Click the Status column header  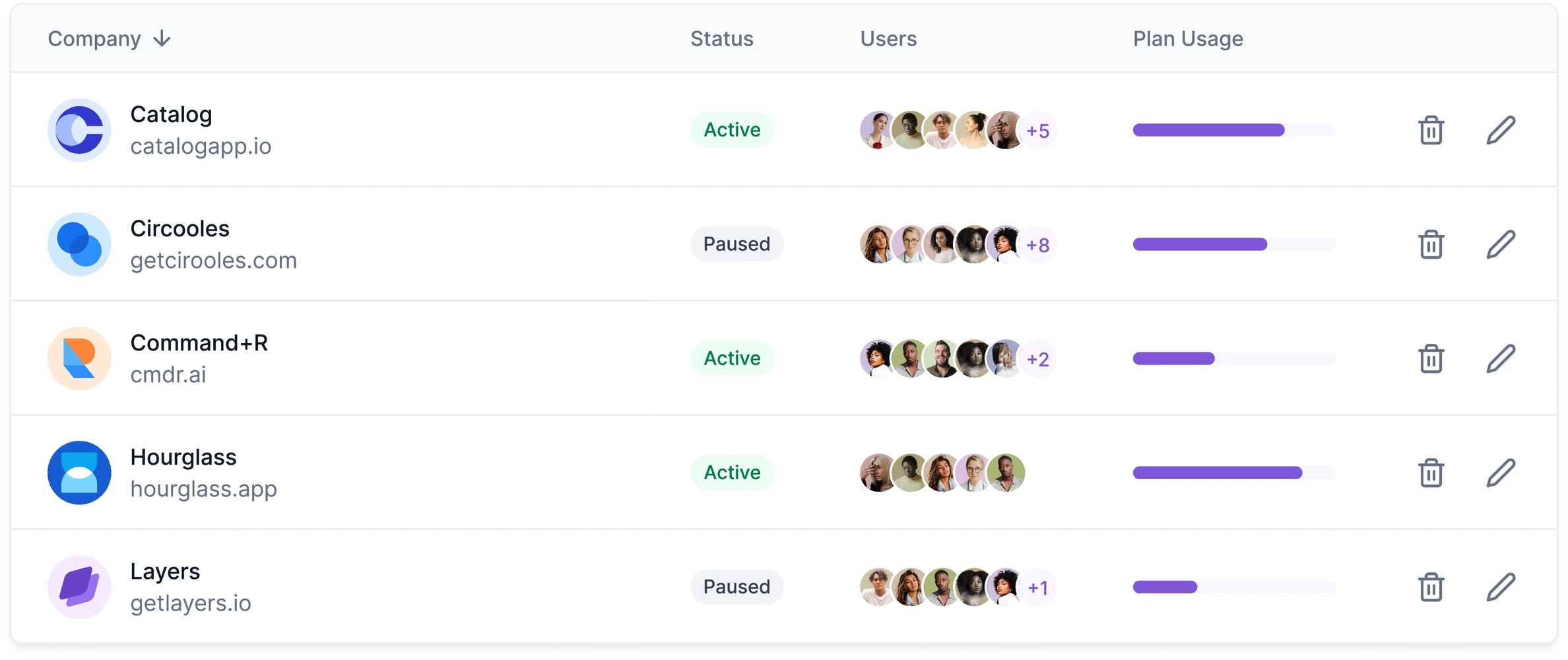tap(721, 39)
